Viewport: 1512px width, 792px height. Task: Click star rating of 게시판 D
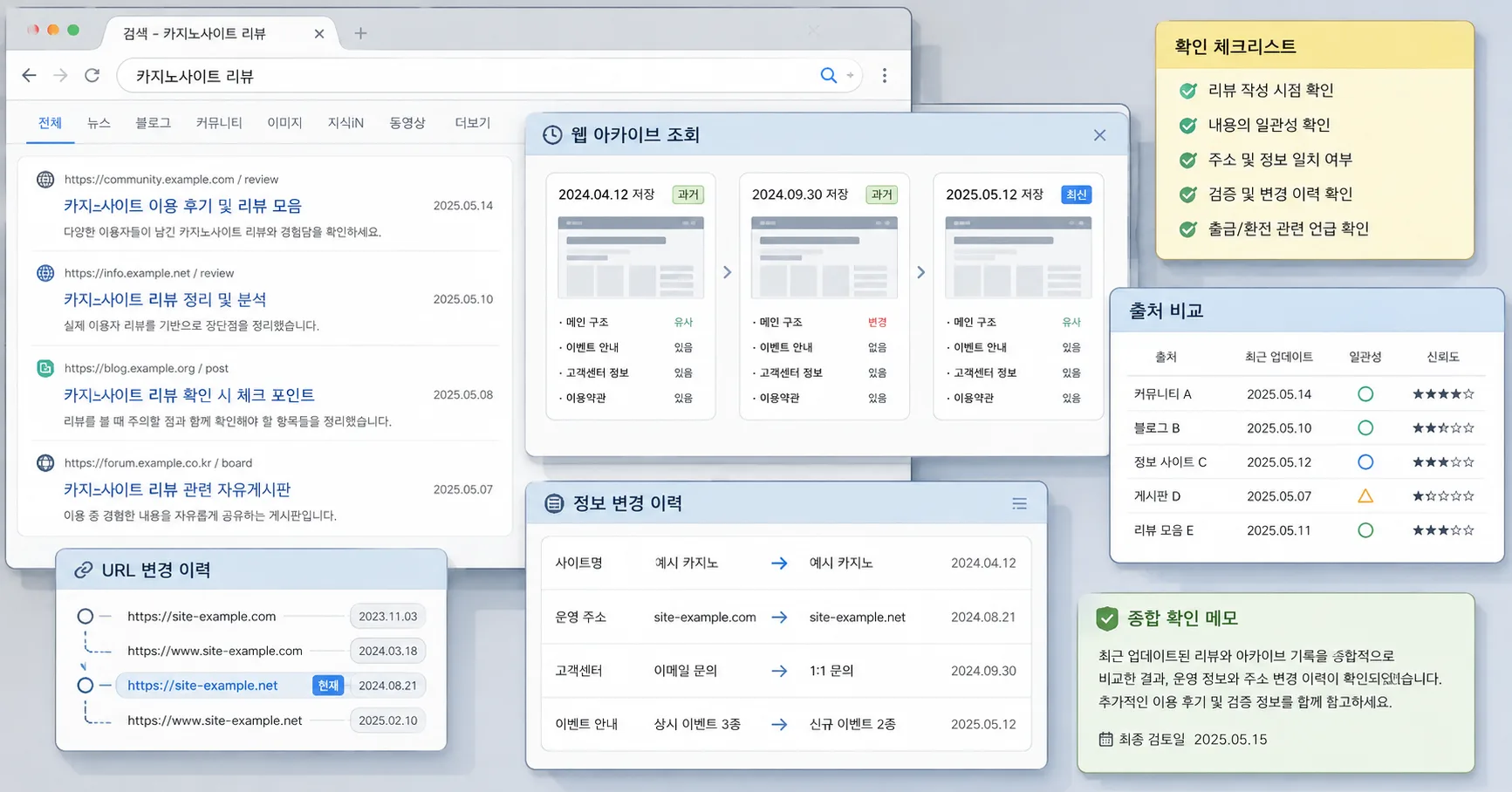point(1443,496)
